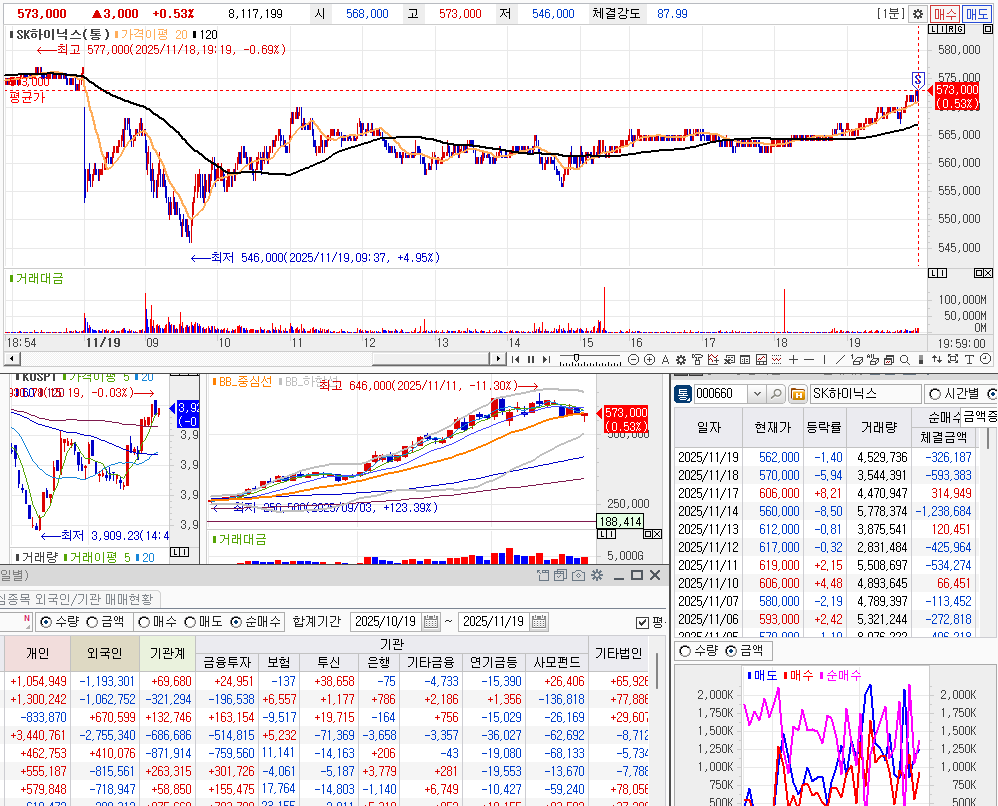Open the 외국인/기관 매매현황 tab
The image size is (998, 806).
tap(76, 600)
